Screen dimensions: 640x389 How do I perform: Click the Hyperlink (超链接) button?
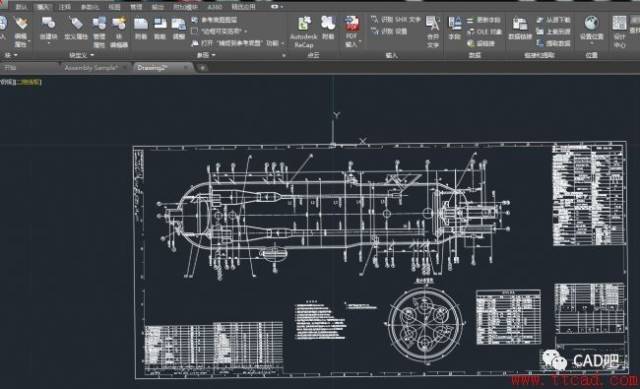(x=481, y=43)
